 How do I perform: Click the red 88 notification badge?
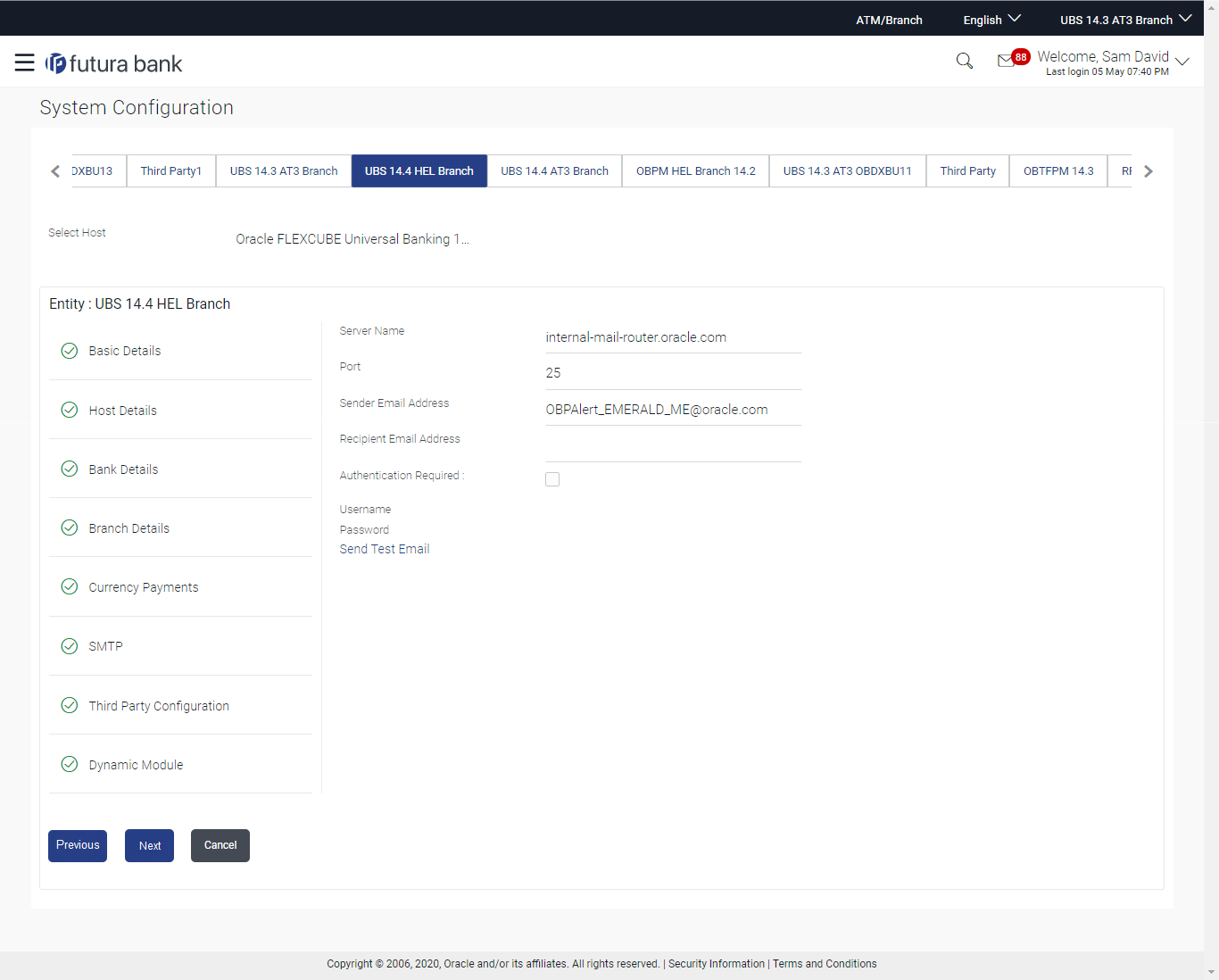click(x=1021, y=56)
